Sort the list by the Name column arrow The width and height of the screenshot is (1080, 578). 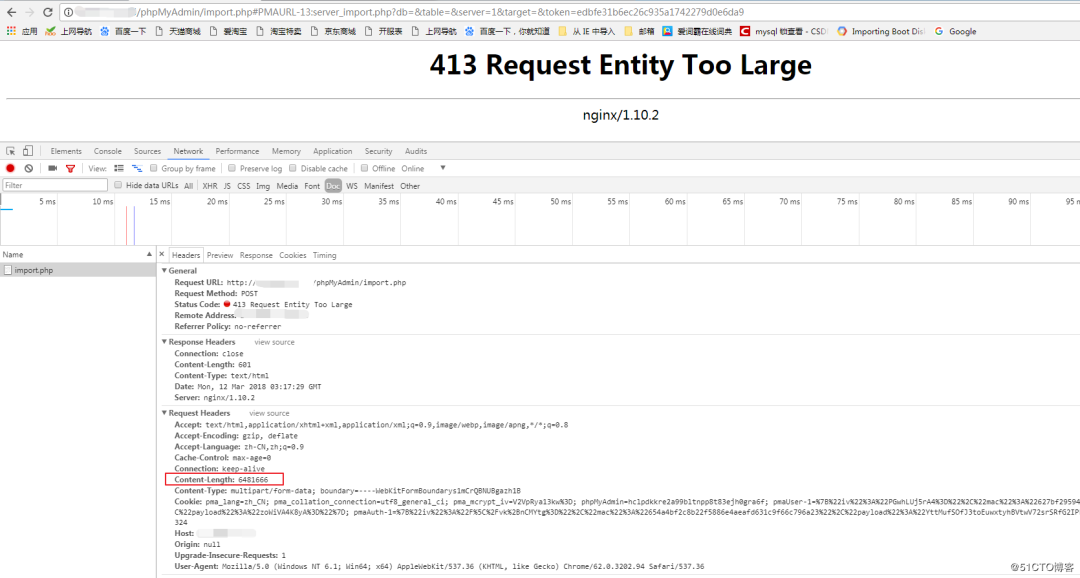(149, 254)
